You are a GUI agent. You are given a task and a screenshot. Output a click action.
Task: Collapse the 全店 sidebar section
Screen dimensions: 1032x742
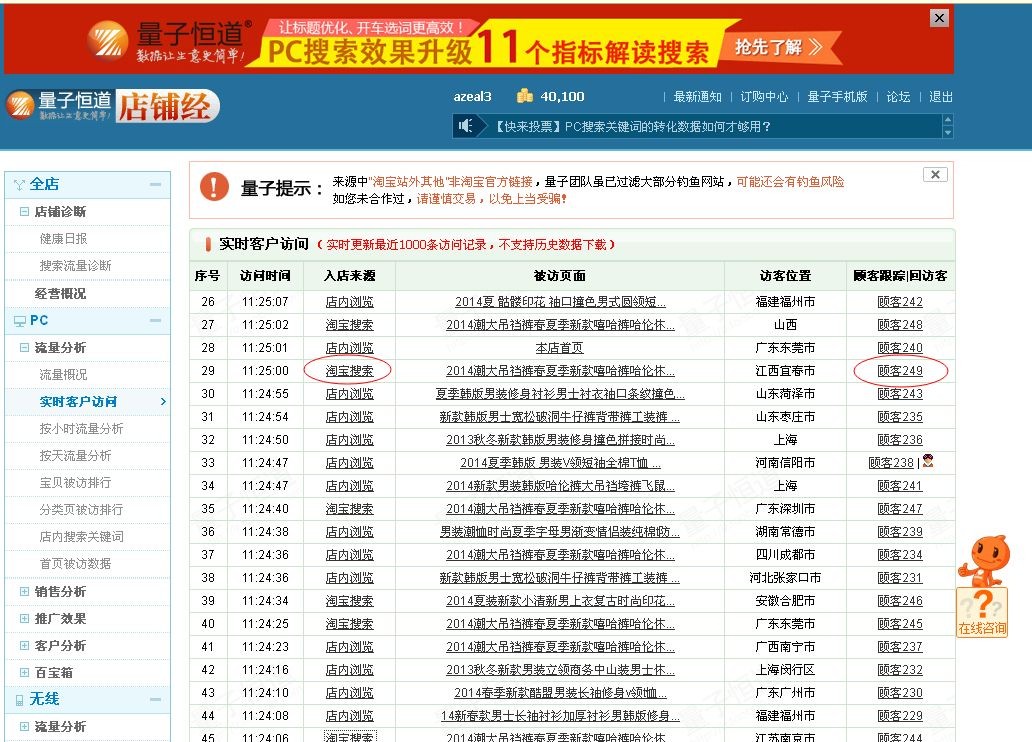(155, 184)
